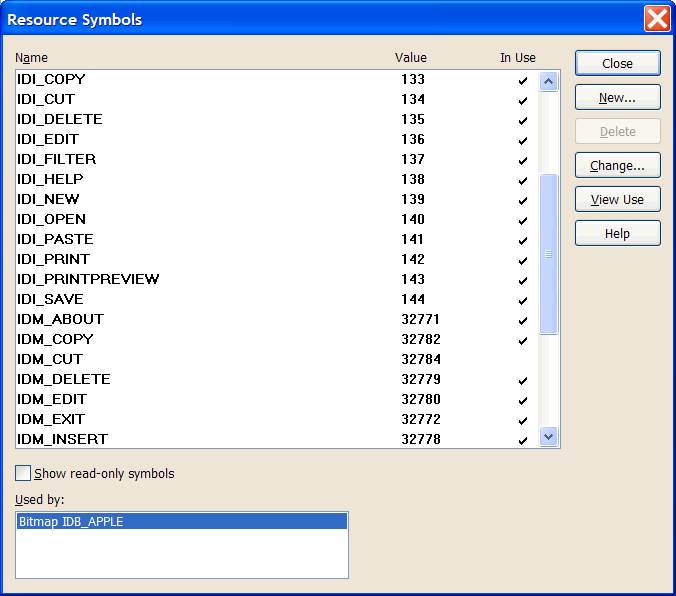Click the In Use checkmark for IDI_PRINTPREVIEW
The height and width of the screenshot is (596, 676).
coord(523,280)
